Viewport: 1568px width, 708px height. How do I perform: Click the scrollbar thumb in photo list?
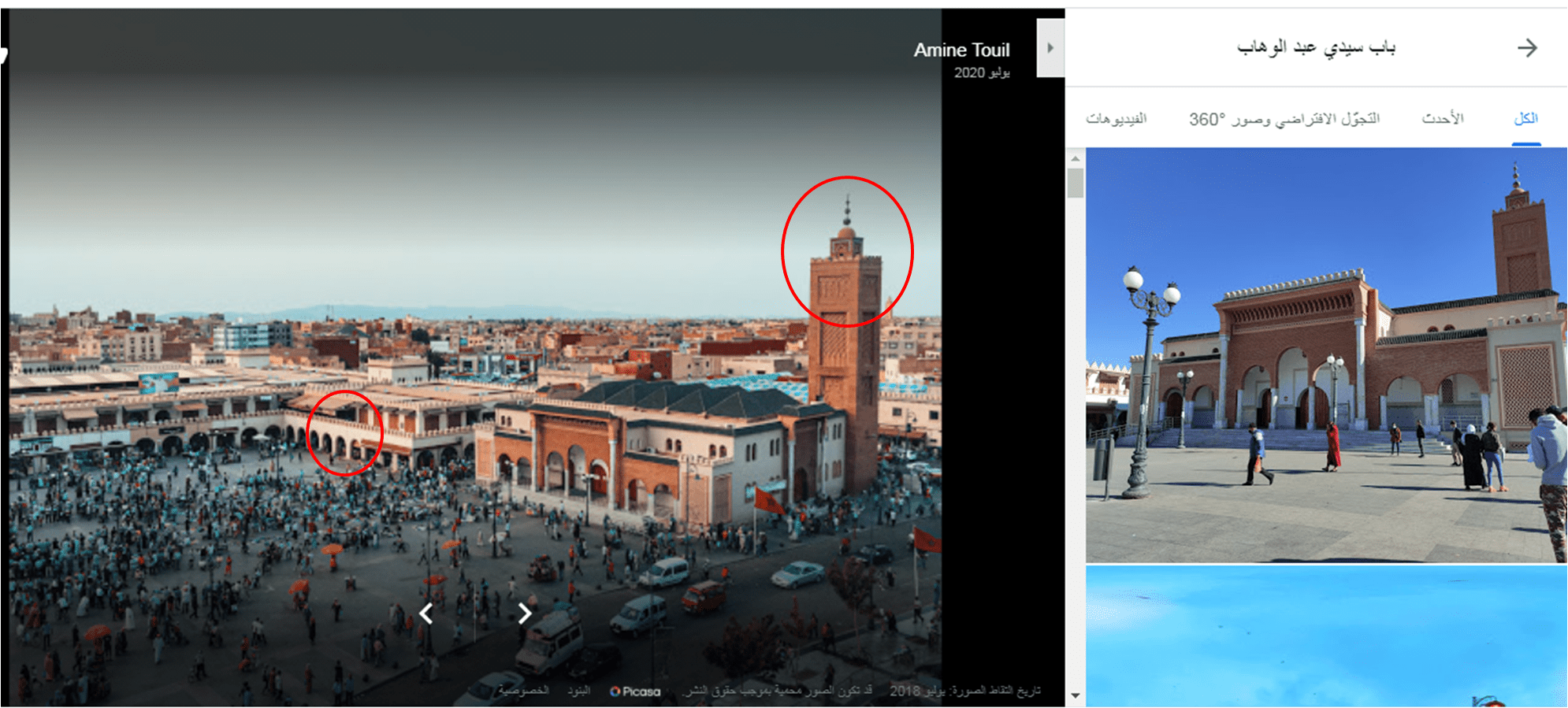[1076, 183]
